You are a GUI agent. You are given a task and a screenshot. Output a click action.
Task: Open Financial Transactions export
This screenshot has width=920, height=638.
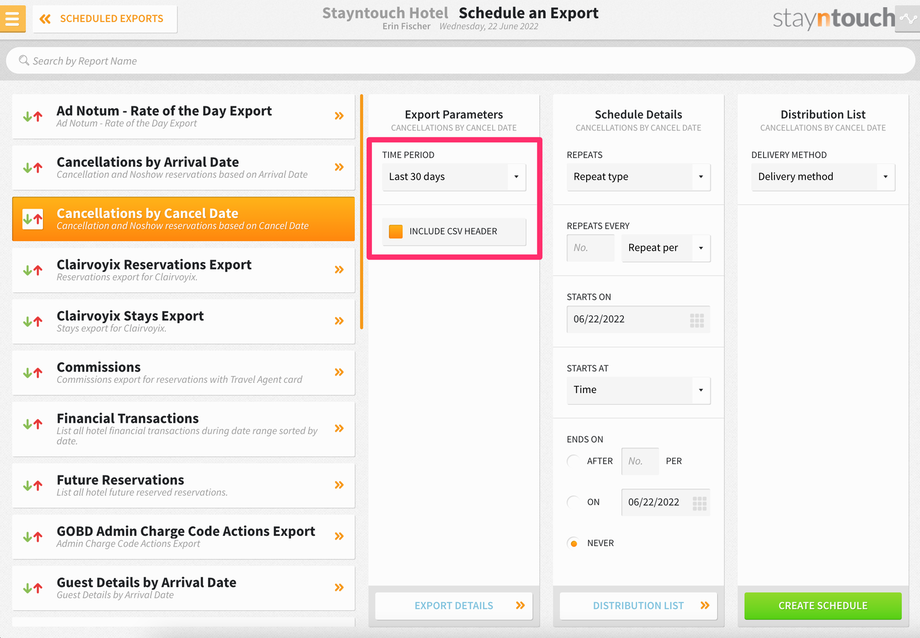tap(183, 429)
